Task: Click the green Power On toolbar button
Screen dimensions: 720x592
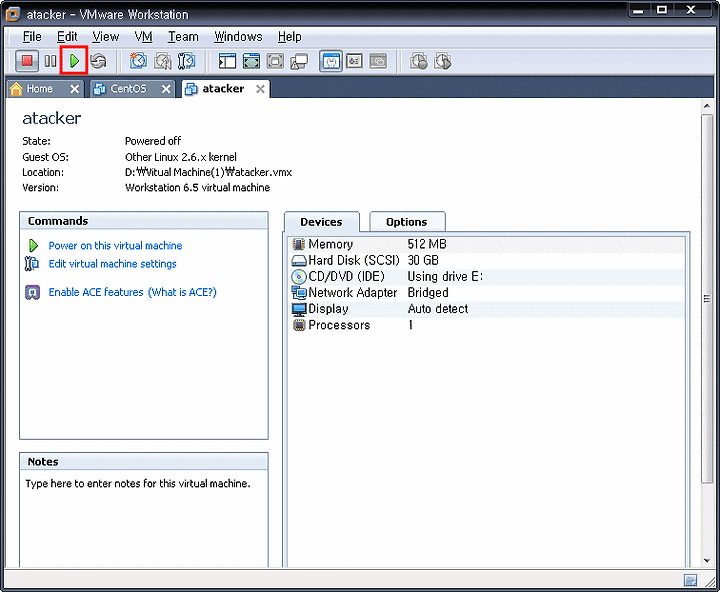Action: (74, 61)
